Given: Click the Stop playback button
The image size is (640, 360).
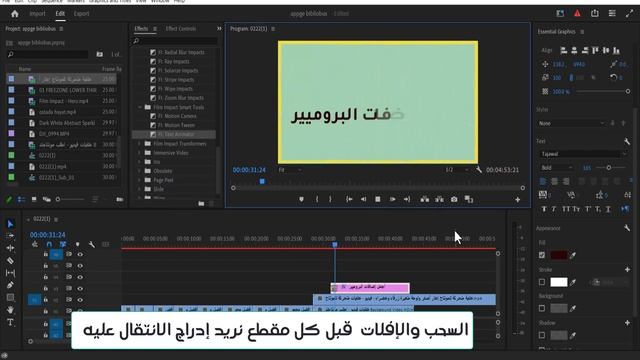Looking at the screenshot, I should click(378, 199).
